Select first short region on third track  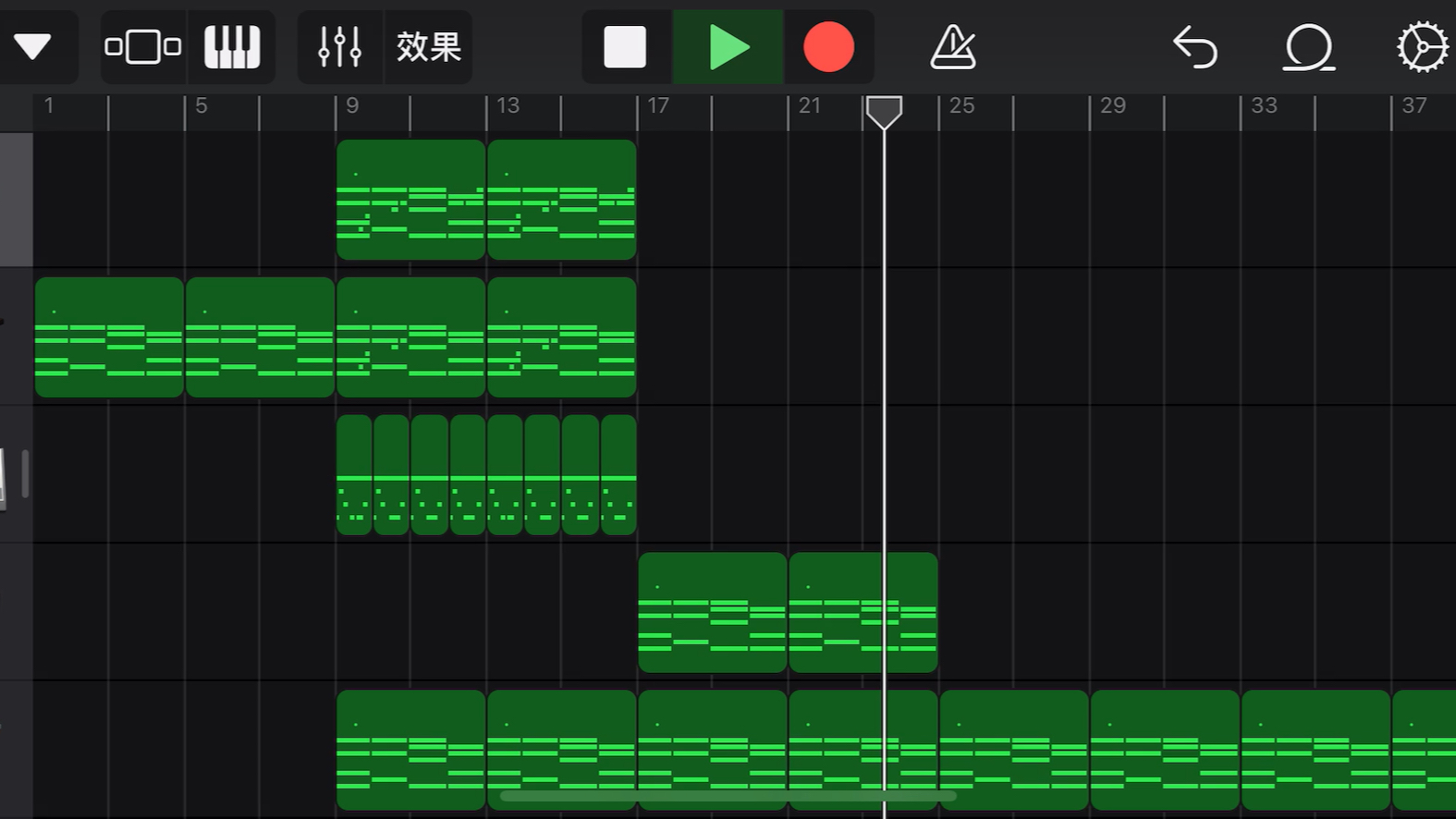point(355,475)
